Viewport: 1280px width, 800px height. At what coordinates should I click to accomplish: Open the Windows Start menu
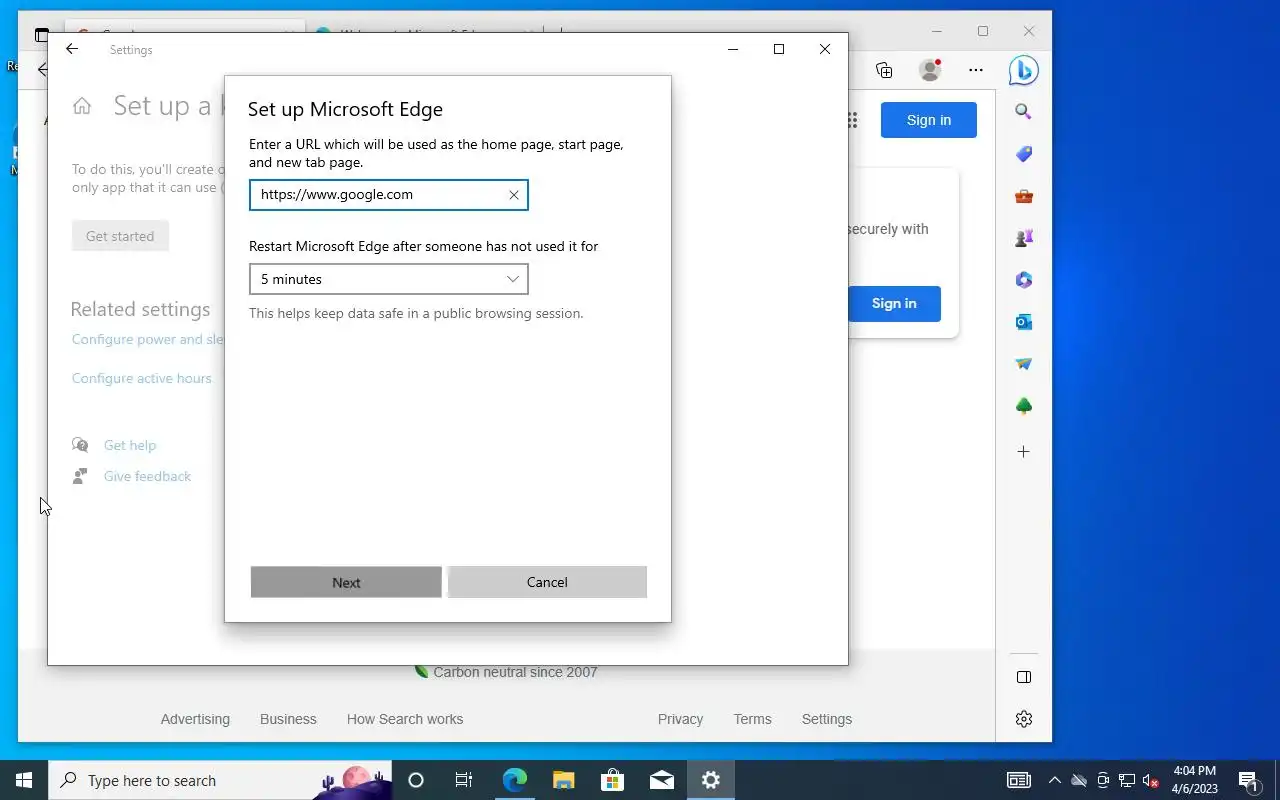(x=24, y=780)
